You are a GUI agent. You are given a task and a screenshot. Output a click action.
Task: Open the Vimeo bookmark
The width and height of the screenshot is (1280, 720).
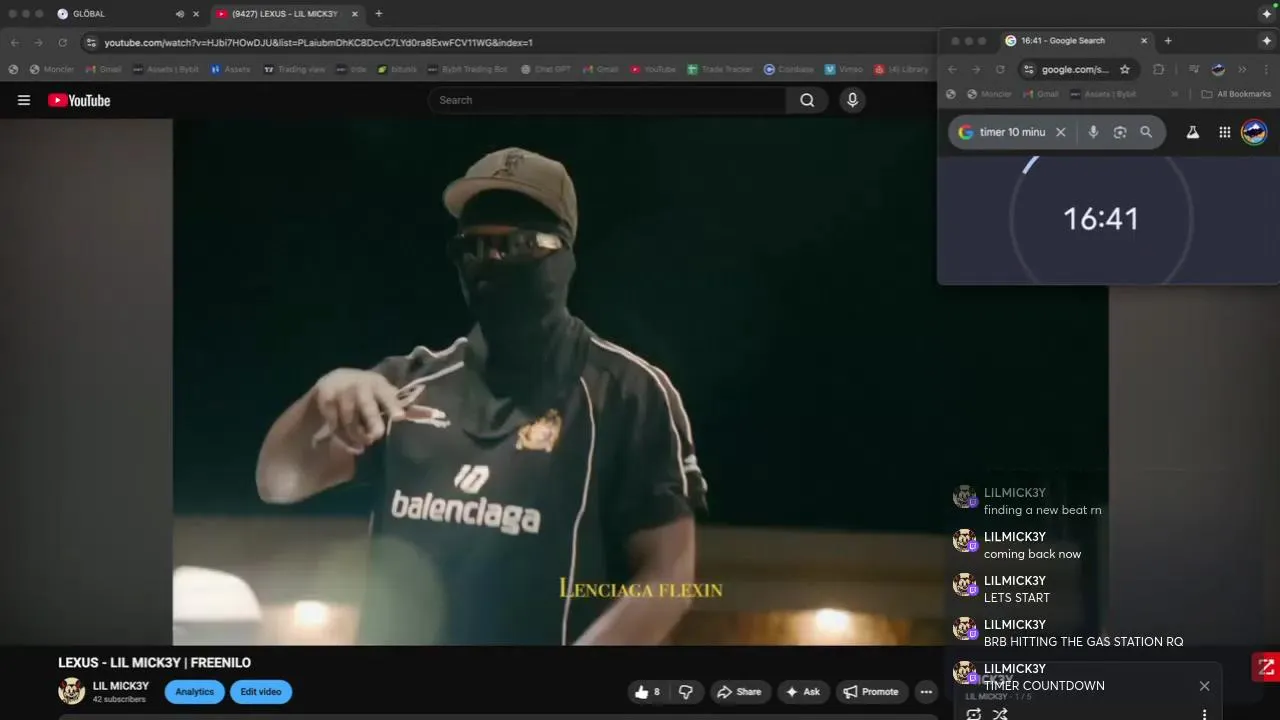843,70
